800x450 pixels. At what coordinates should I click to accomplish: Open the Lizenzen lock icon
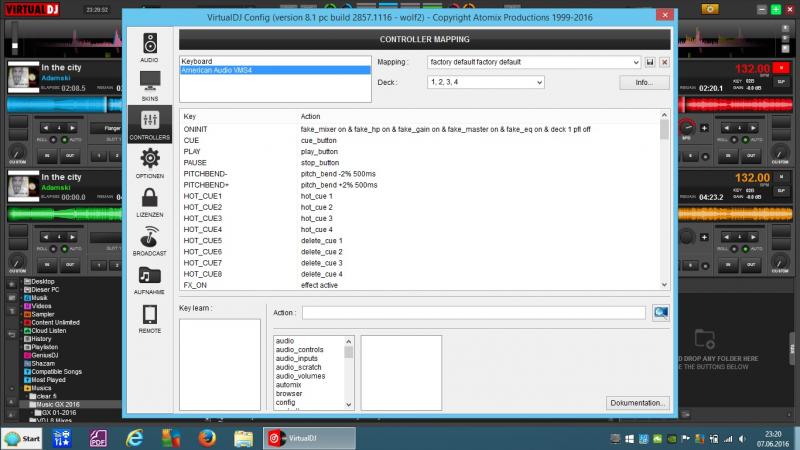(x=150, y=200)
